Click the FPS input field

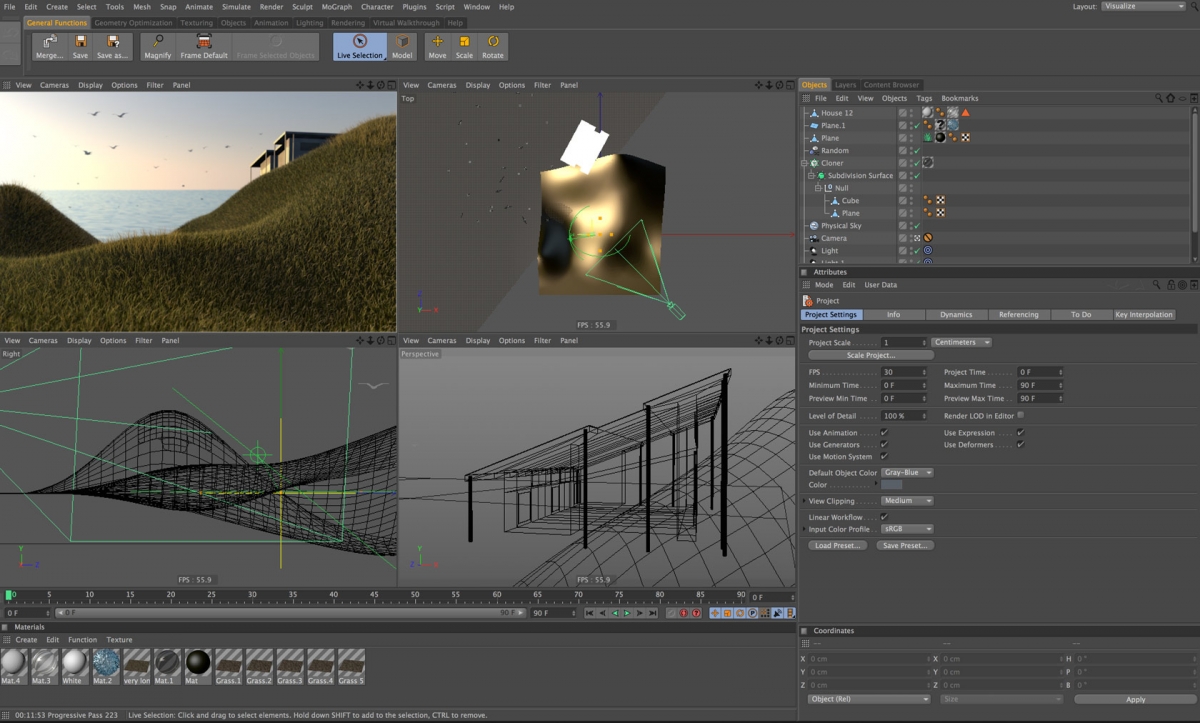tap(904, 372)
